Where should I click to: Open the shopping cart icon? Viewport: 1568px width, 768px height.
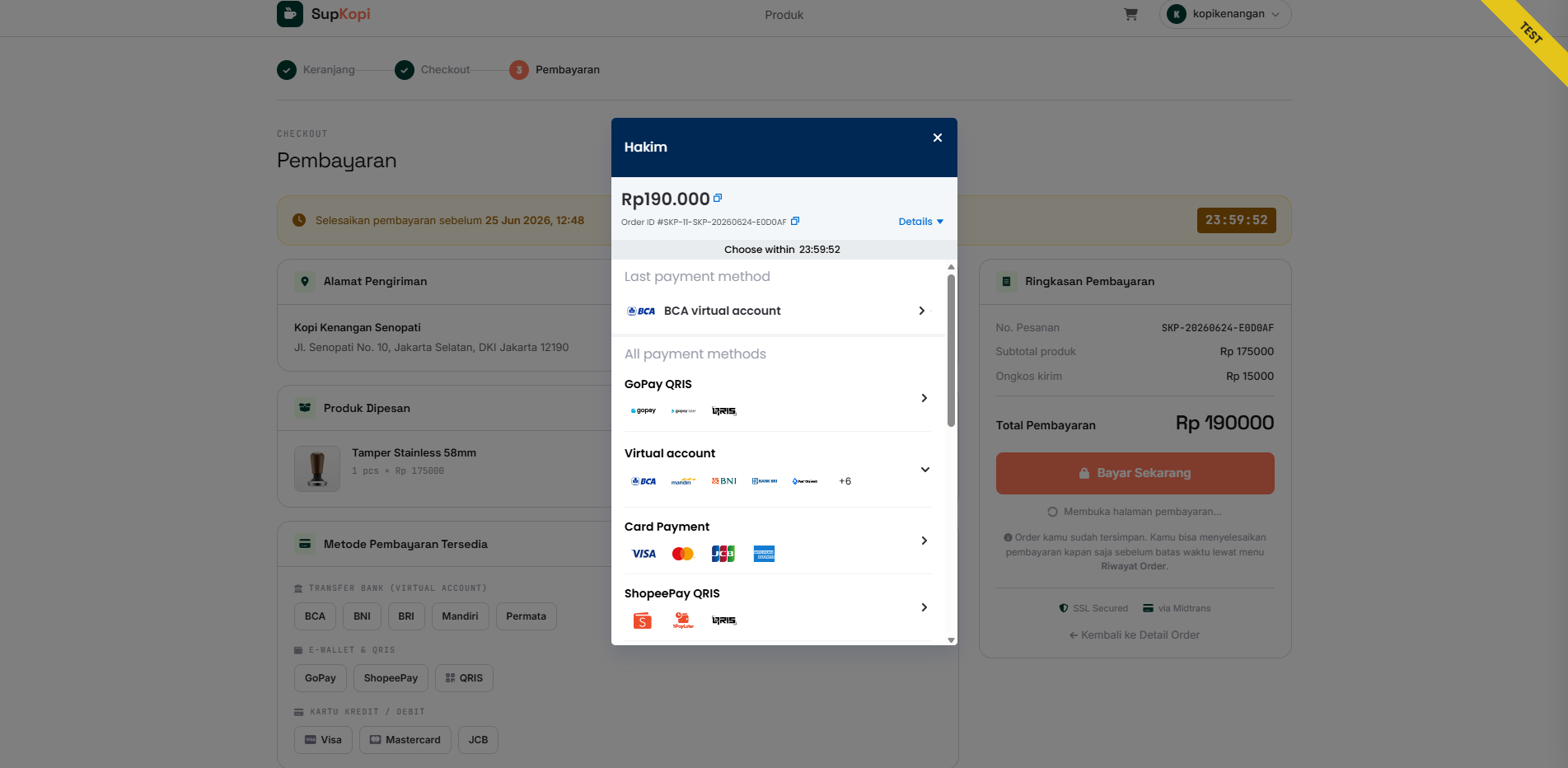1130,14
